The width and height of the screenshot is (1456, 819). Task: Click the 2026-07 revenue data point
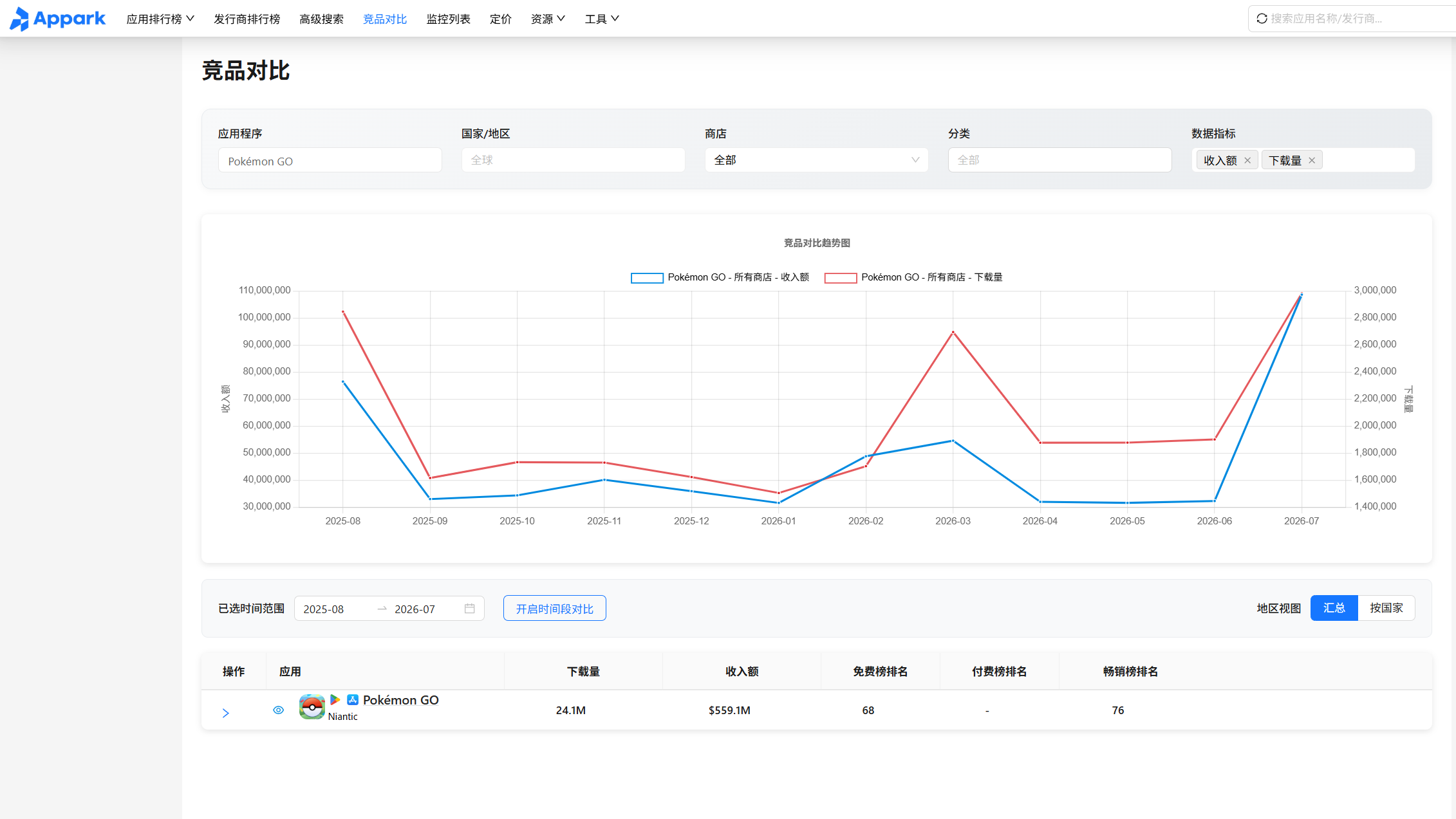click(x=1302, y=295)
